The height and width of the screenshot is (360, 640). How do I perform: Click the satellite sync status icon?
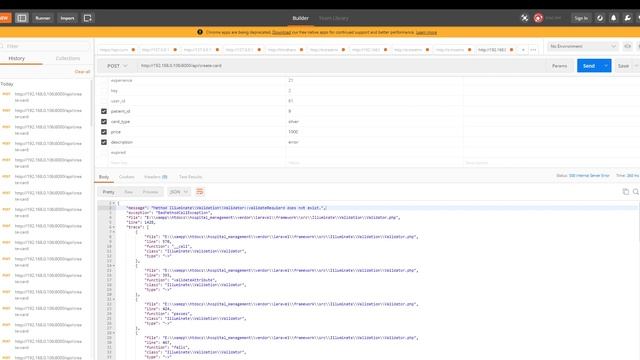pos(524,18)
